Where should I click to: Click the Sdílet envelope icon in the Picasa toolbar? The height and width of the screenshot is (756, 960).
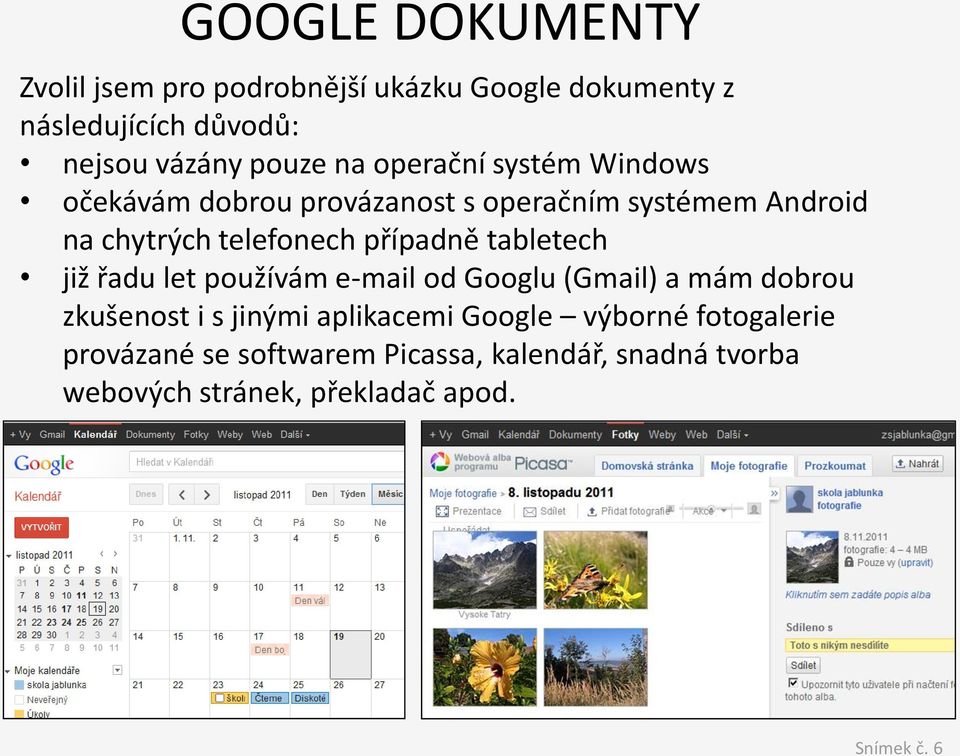click(530, 512)
